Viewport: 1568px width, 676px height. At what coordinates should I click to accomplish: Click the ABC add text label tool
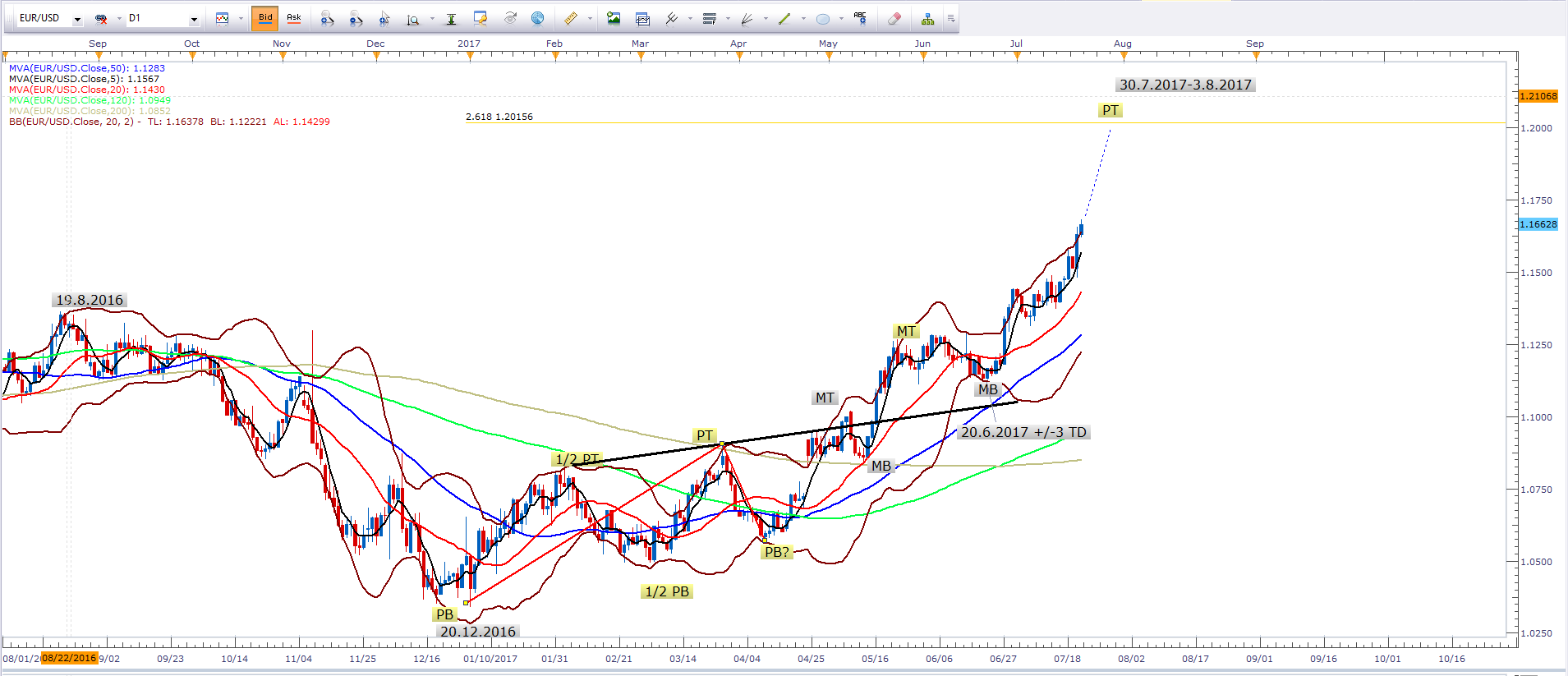click(860, 18)
